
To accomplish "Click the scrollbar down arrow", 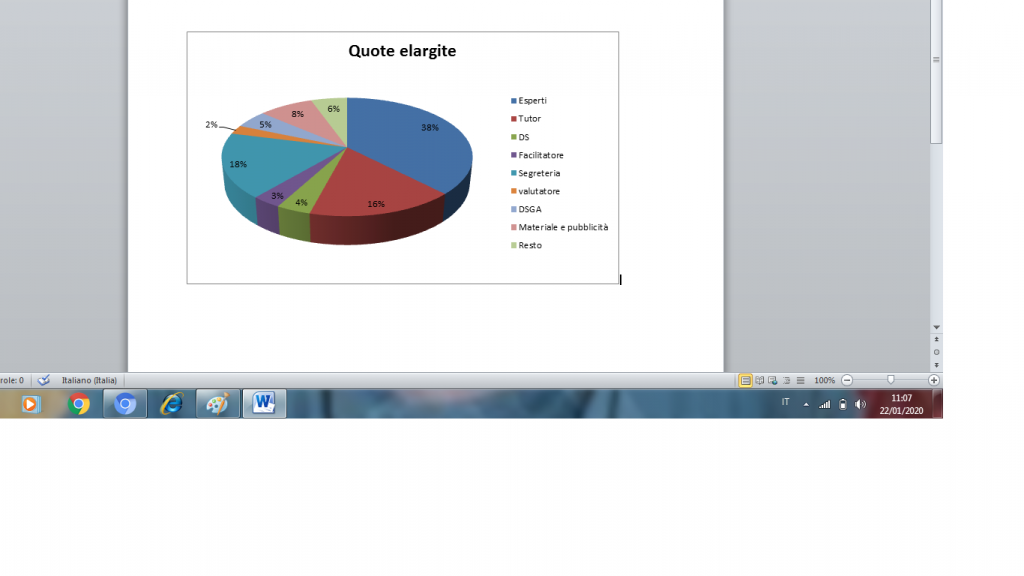I will 936,327.
